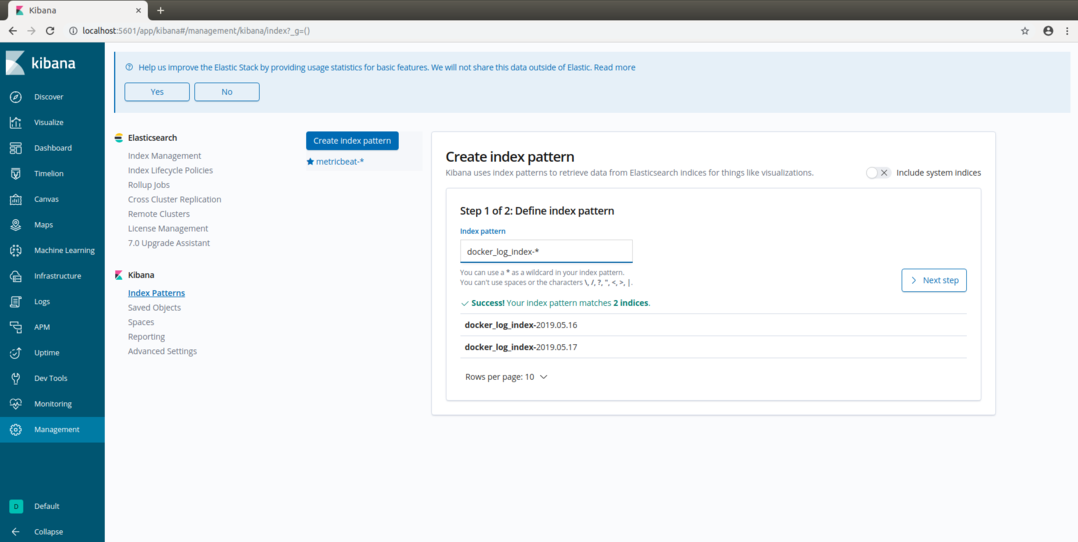Open Monitoring heartbeat icon
1078x542 pixels.
[x=15, y=404]
